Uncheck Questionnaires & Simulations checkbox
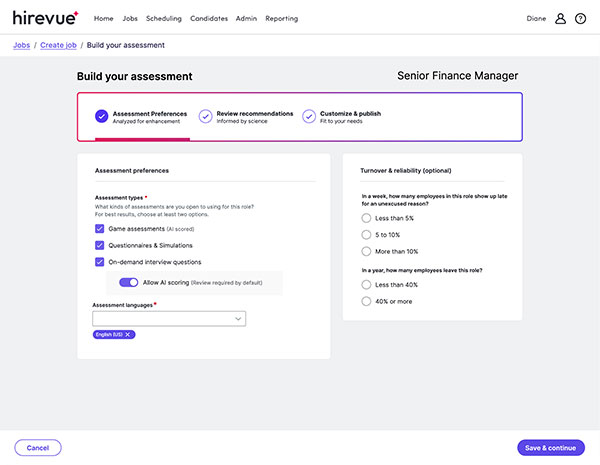The height and width of the screenshot is (465, 600). tap(100, 245)
